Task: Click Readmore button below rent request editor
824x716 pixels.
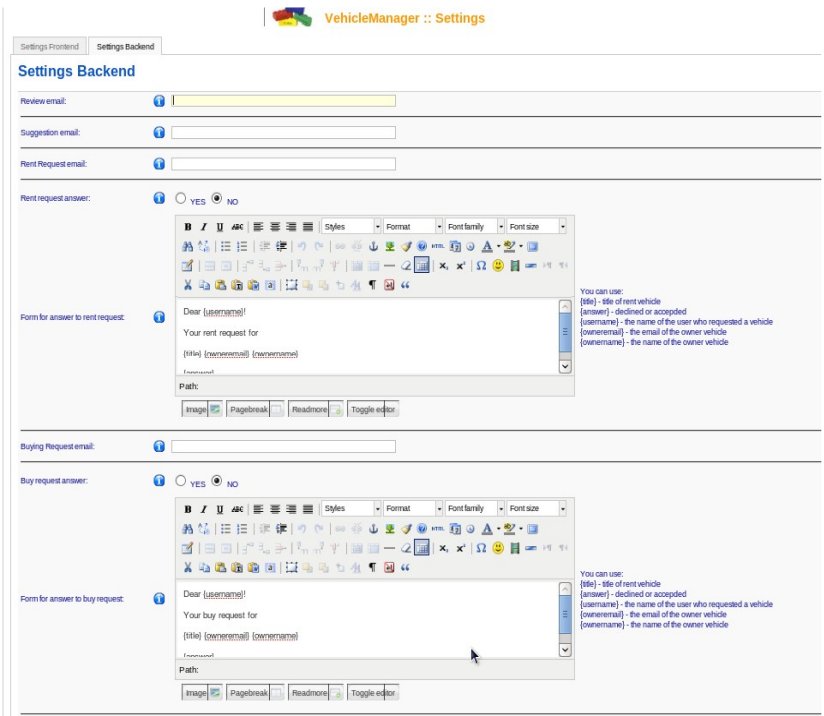Action: pos(316,409)
